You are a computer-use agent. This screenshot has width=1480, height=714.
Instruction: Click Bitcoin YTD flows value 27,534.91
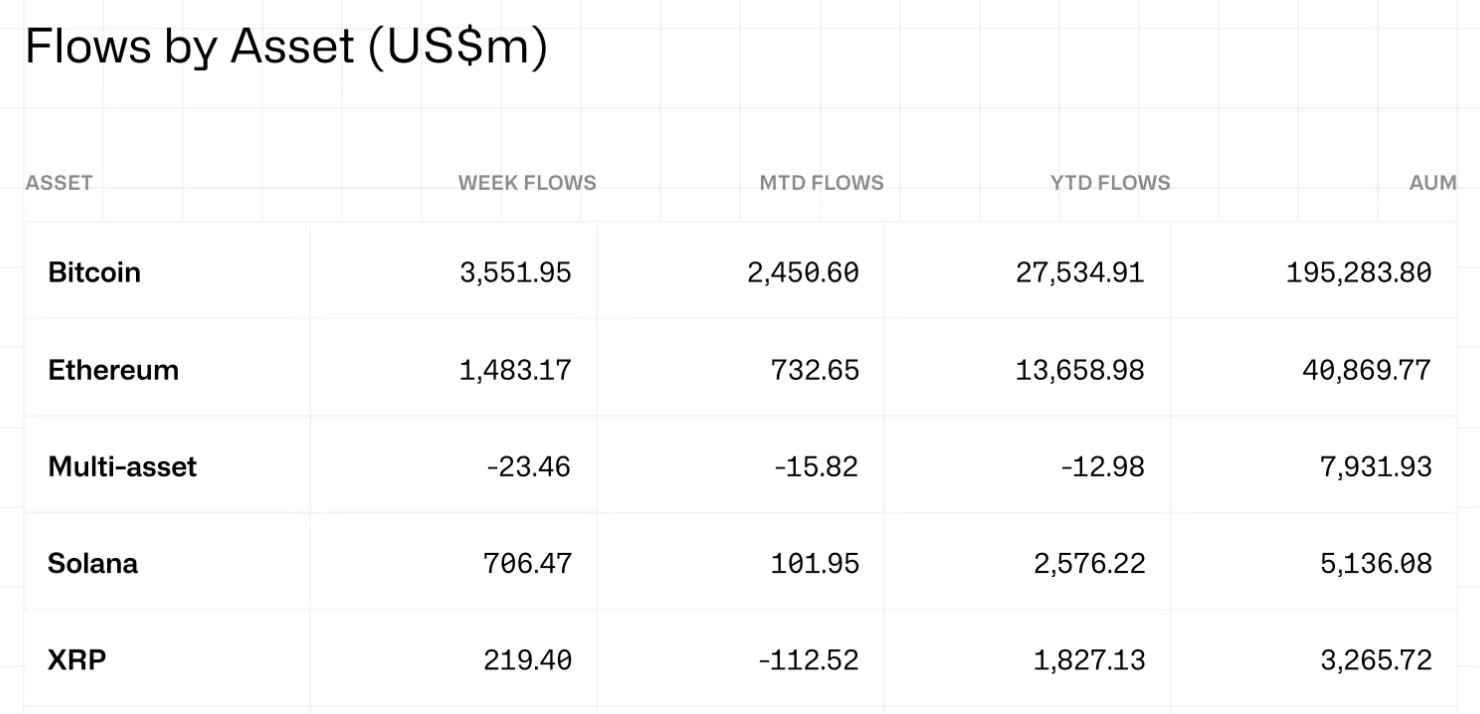1080,272
